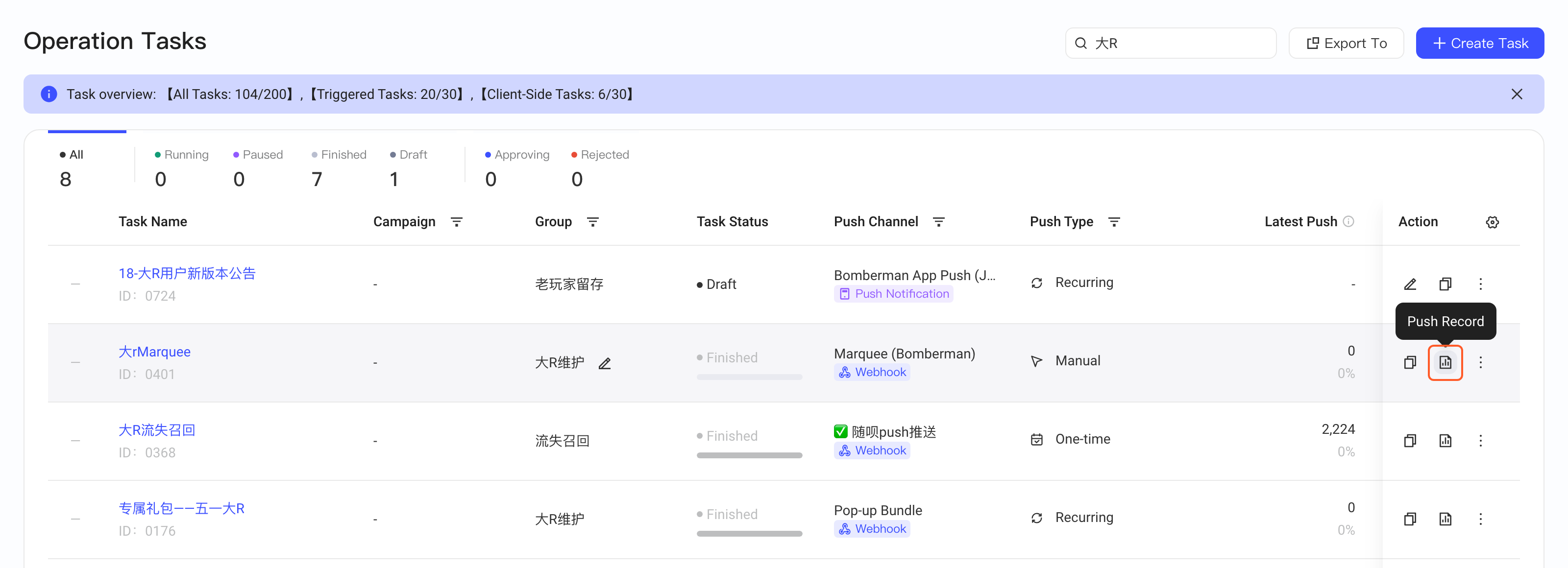The image size is (1568, 568).
Task: Switch to Finished tasks tab
Action: click(339, 167)
